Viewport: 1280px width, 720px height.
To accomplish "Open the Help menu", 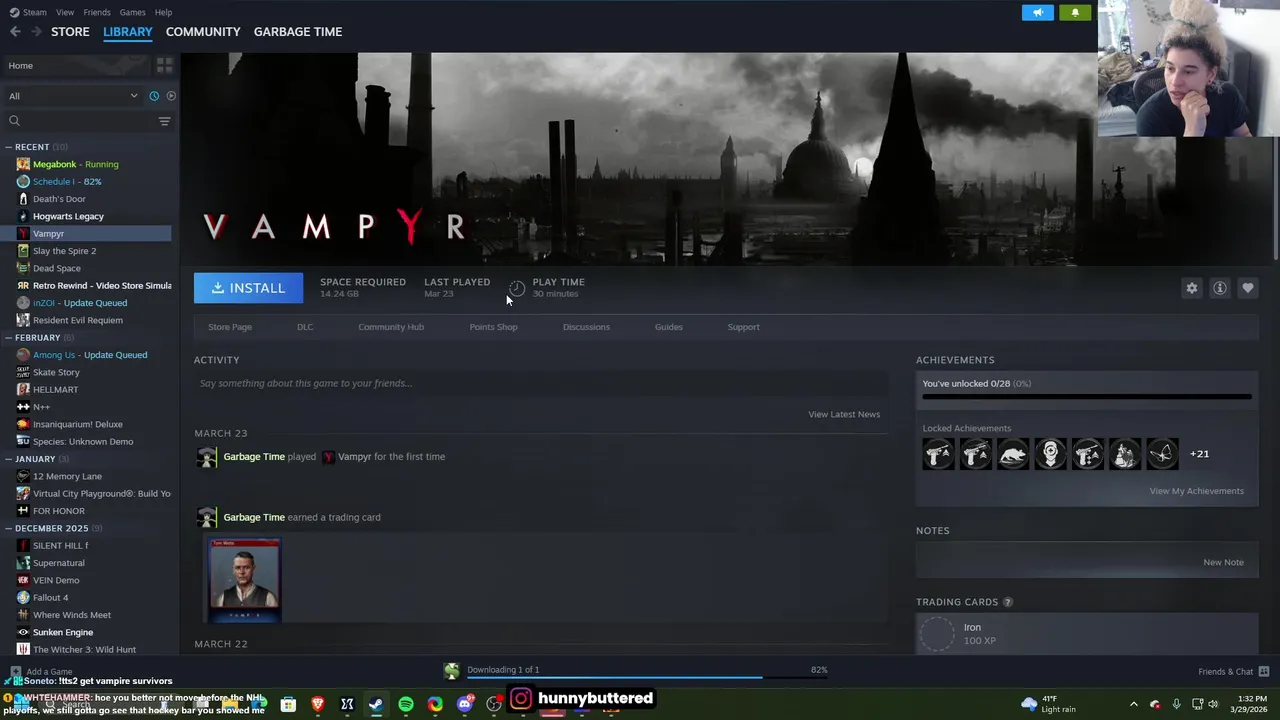I will coord(163,12).
